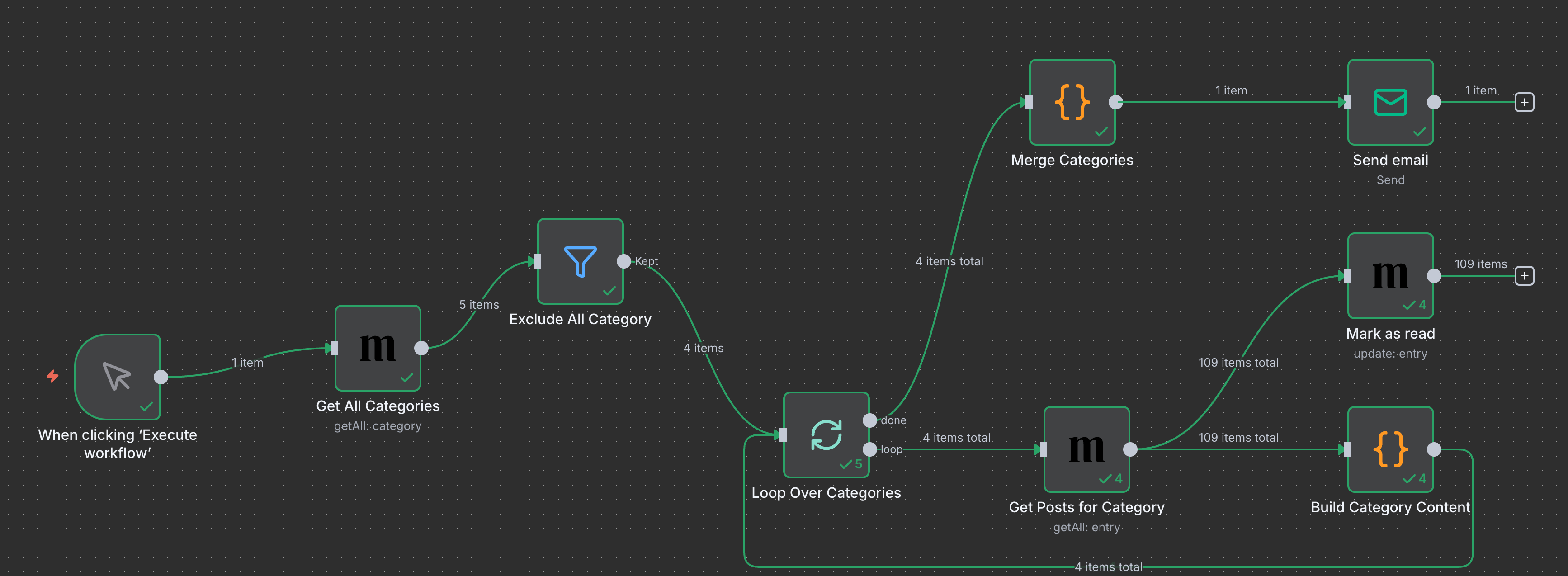Open the Merge Categories code node

[1072, 102]
